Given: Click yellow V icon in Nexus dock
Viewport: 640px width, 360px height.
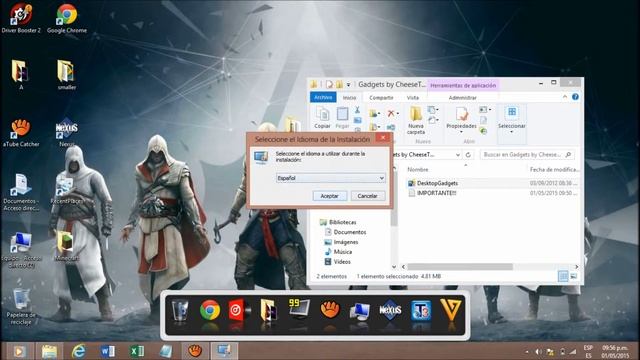Looking at the screenshot, I should 451,310.
